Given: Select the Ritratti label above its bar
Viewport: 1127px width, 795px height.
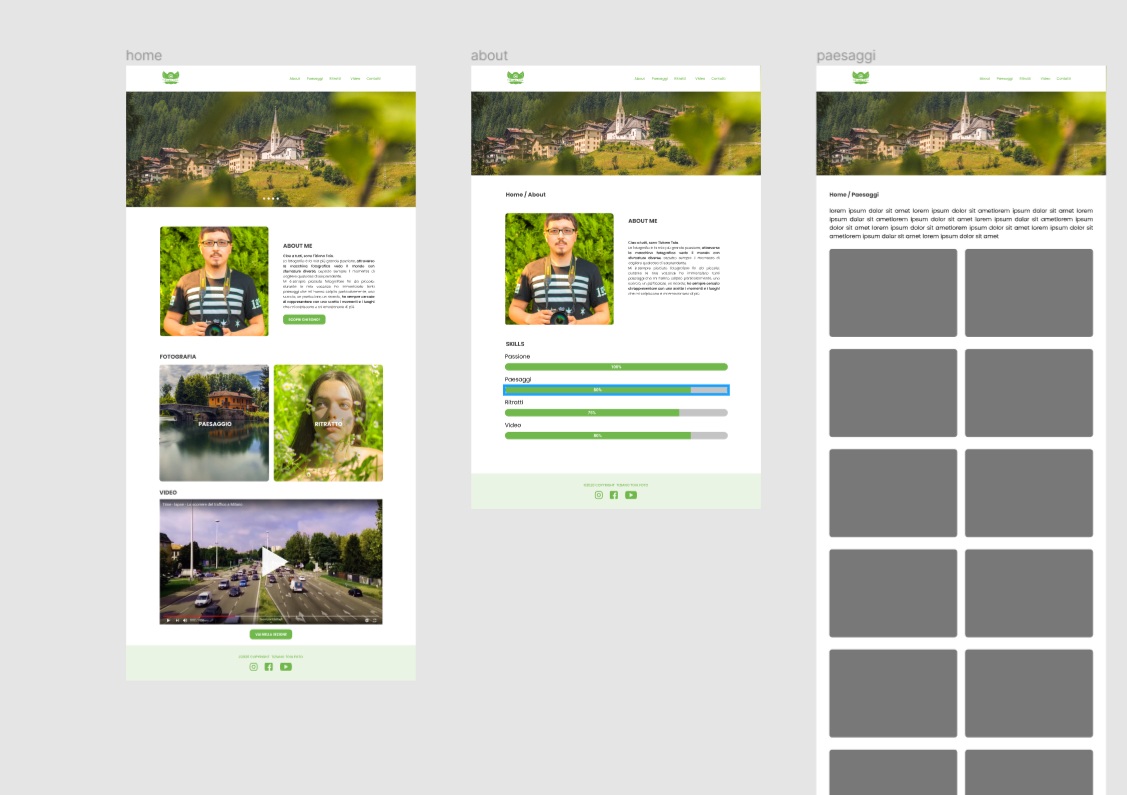Looking at the screenshot, I should pos(514,402).
